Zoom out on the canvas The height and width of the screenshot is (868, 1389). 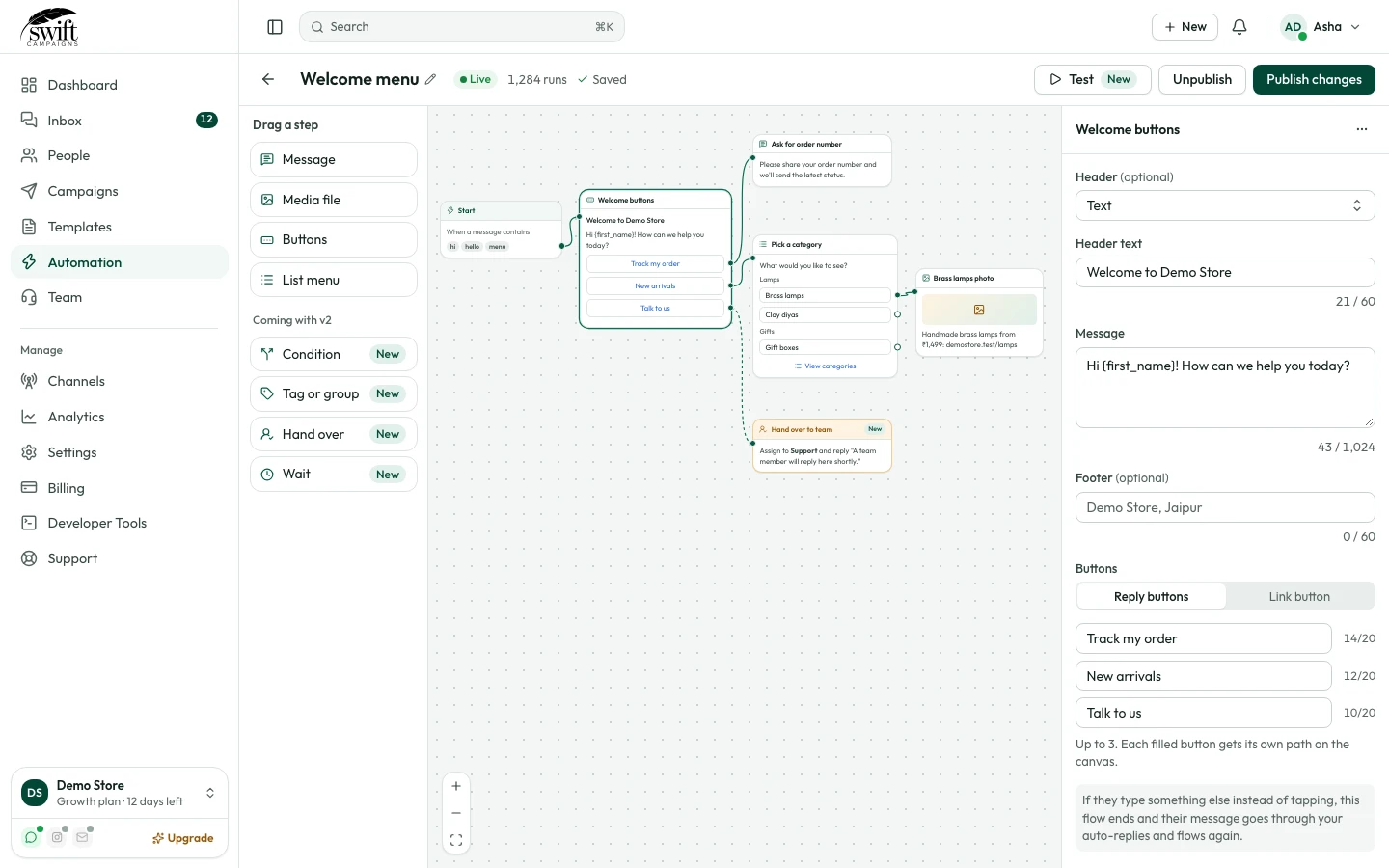pos(456,813)
